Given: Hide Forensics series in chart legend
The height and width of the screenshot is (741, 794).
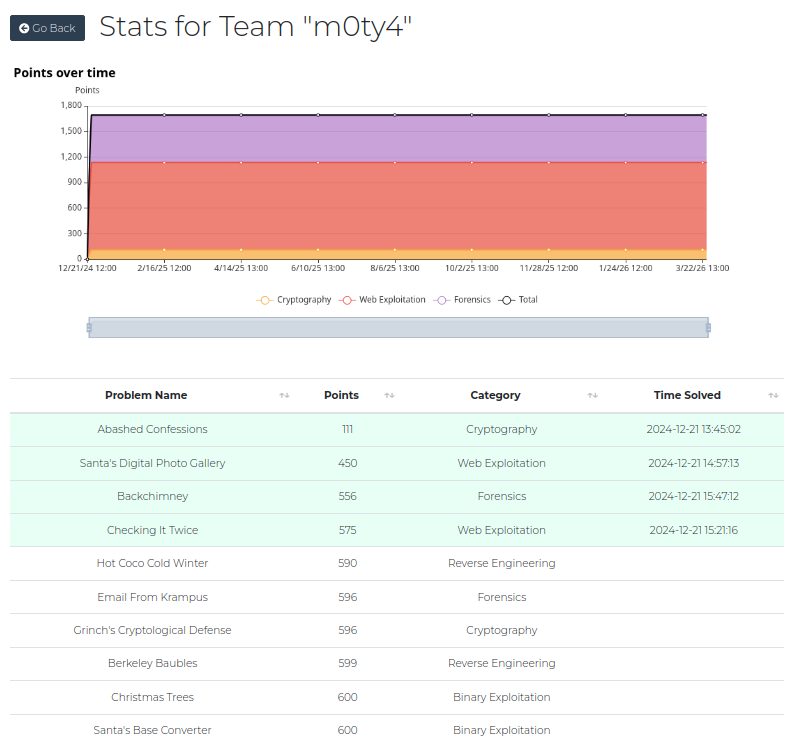Looking at the screenshot, I should 462,300.
